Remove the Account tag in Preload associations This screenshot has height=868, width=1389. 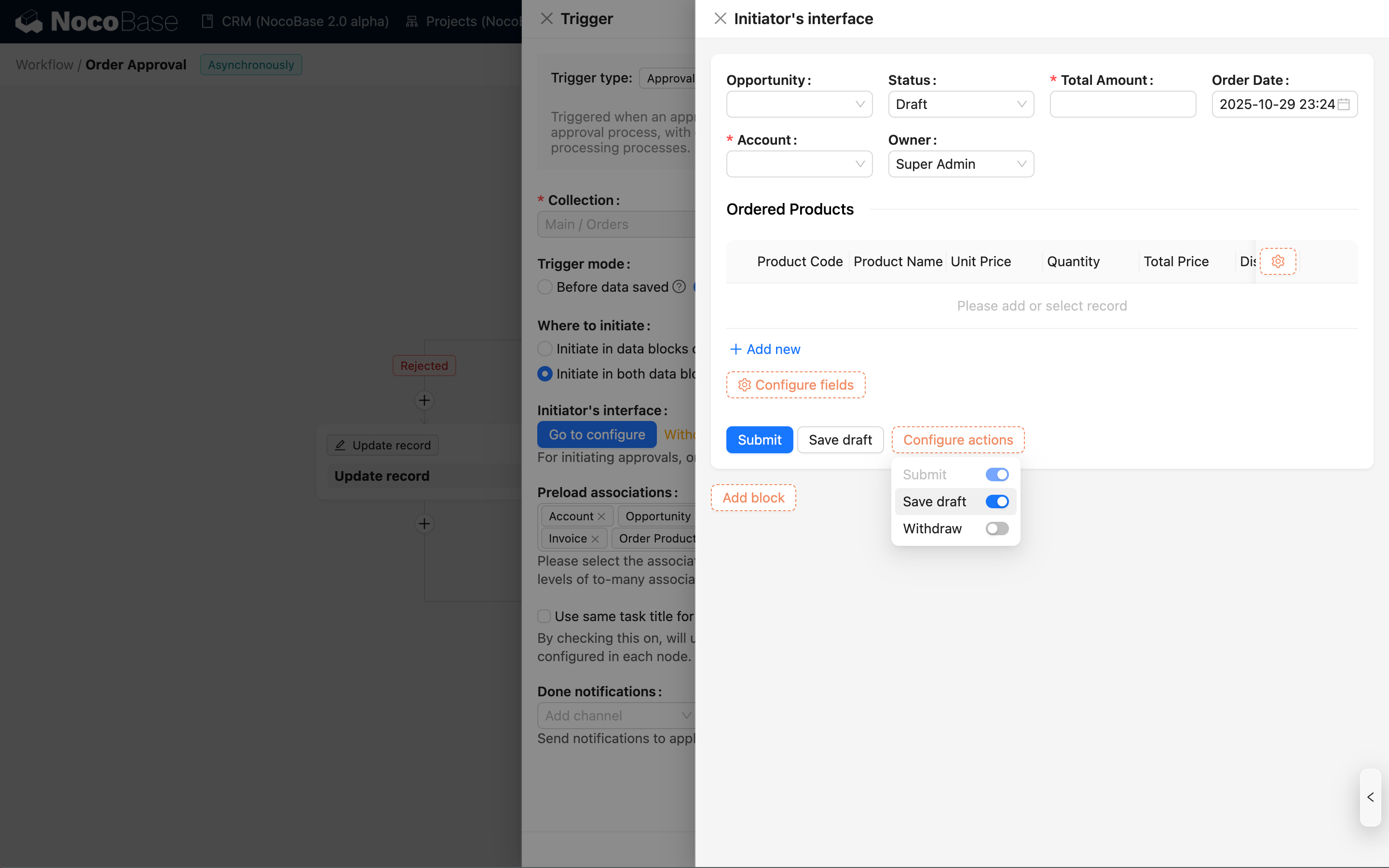[601, 516]
